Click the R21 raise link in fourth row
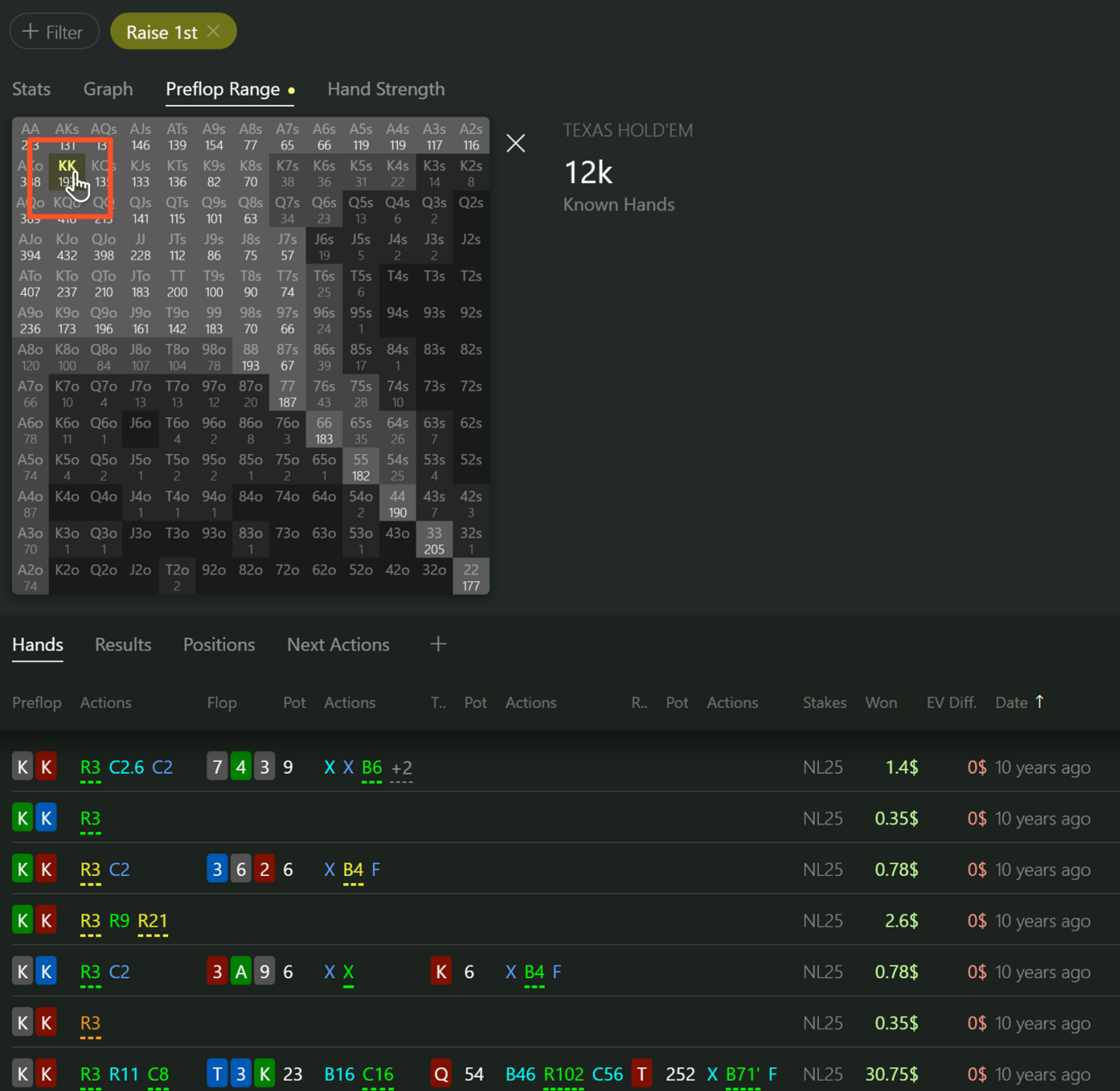Screen dimensions: 1120x1091 152,920
